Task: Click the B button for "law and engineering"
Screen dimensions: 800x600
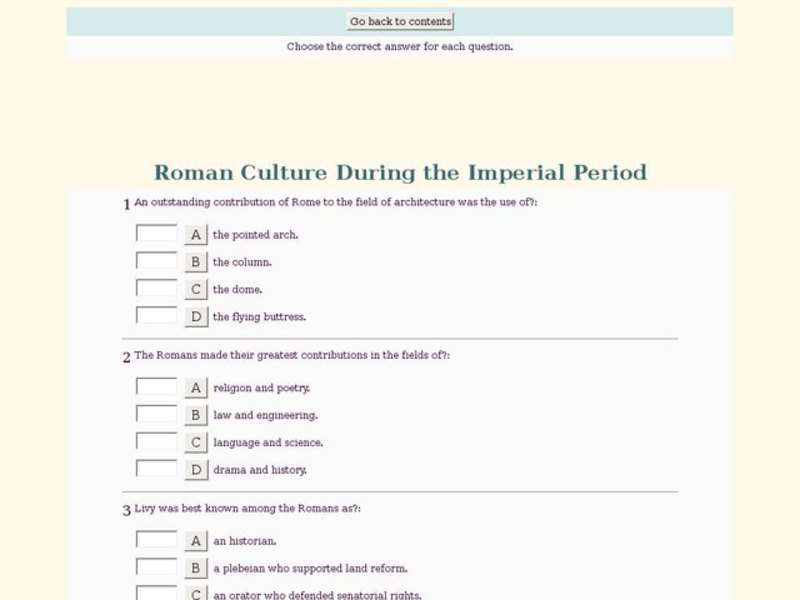Action: [x=193, y=414]
